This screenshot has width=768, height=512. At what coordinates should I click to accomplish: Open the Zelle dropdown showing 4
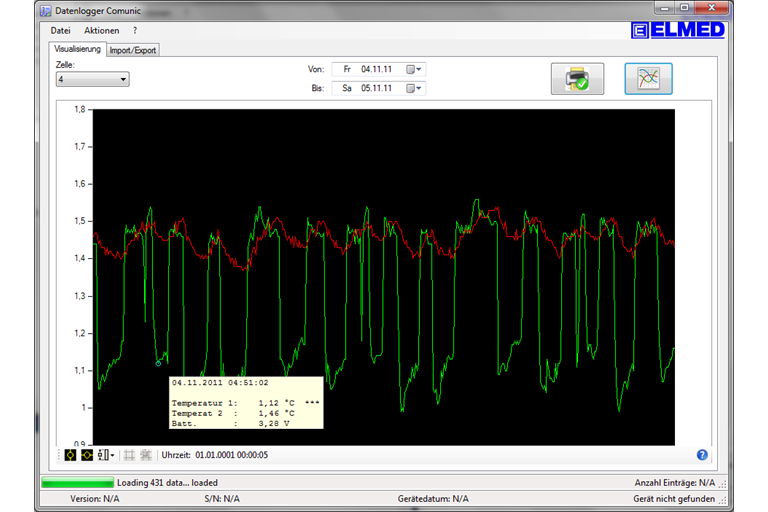(92, 79)
